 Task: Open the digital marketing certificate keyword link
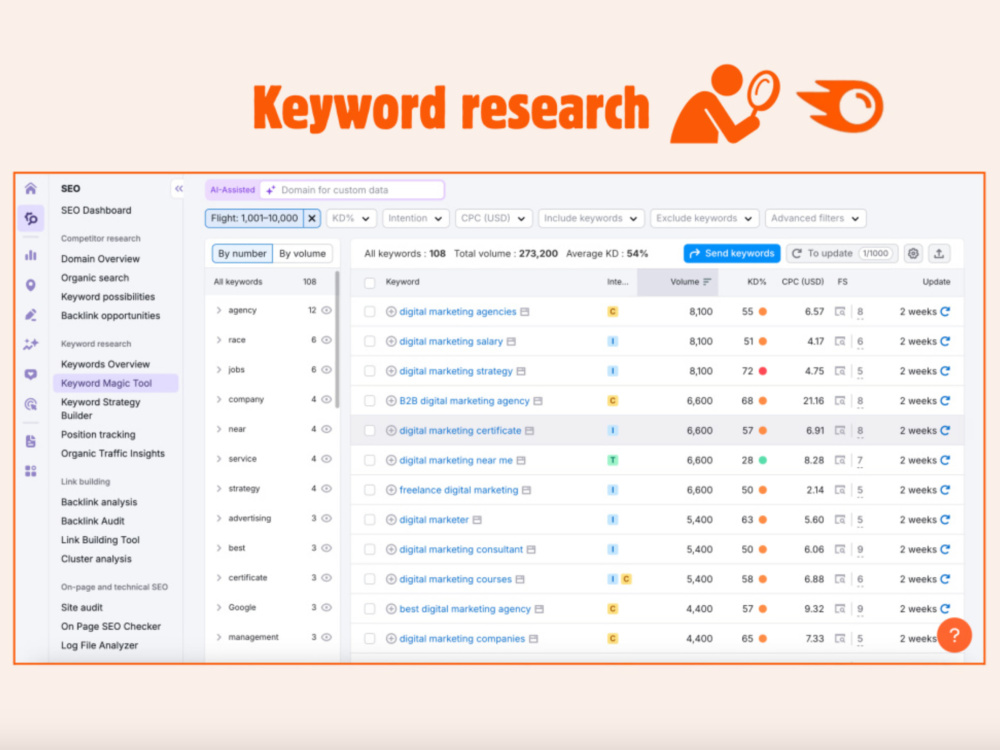pos(460,430)
